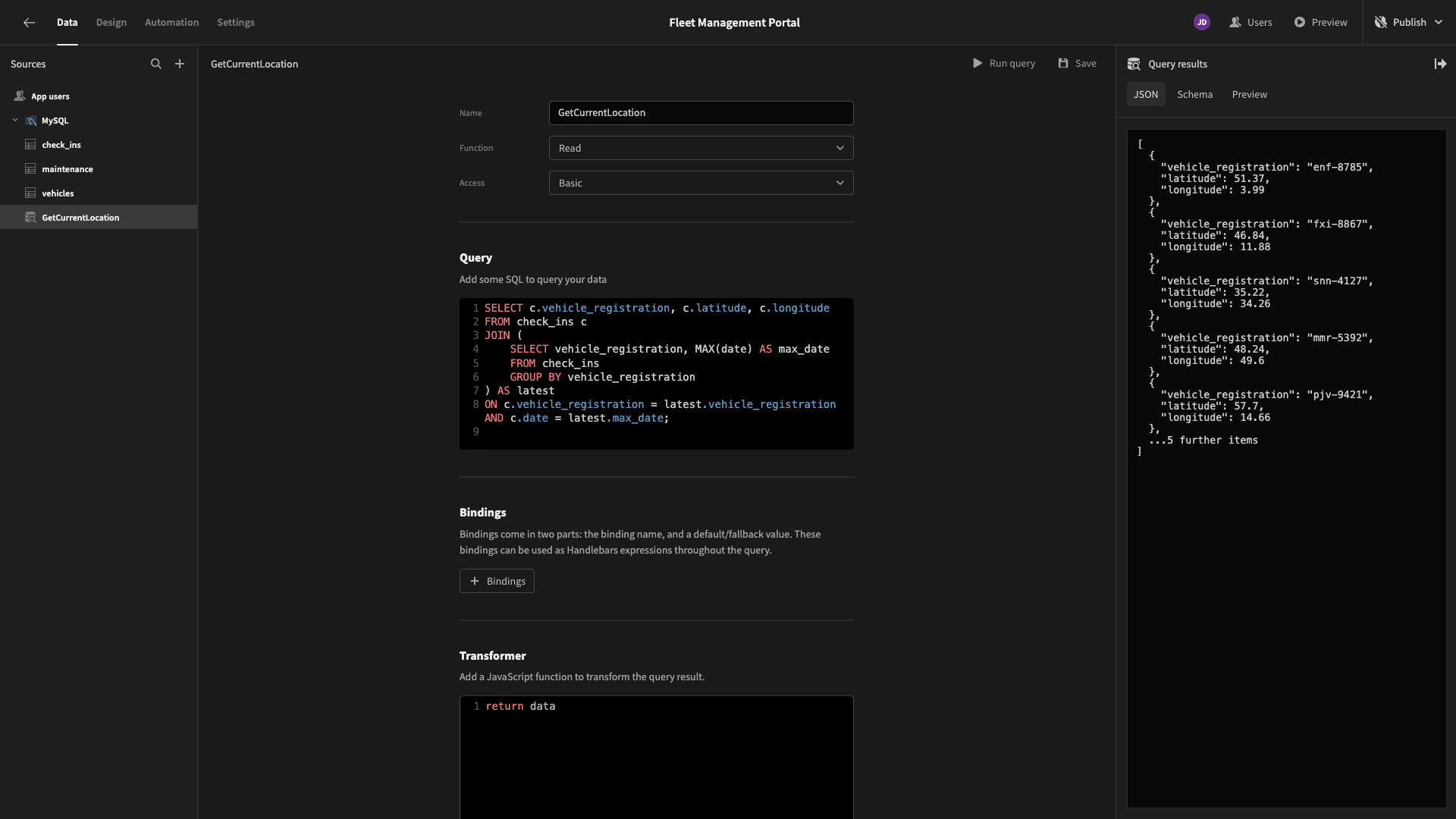Click the check_ins table icon
This screenshot has width=1456, height=819.
pos(30,145)
